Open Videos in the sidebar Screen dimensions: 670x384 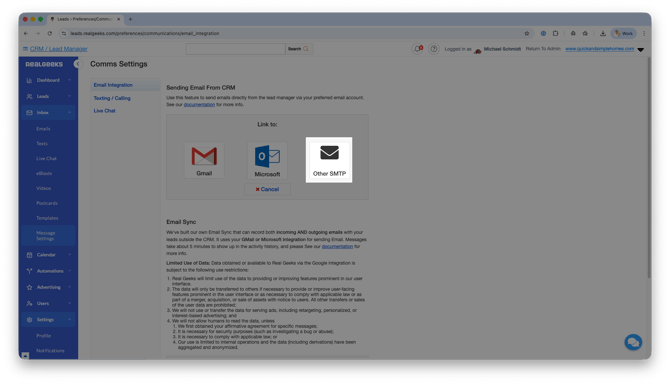pyautogui.click(x=44, y=188)
